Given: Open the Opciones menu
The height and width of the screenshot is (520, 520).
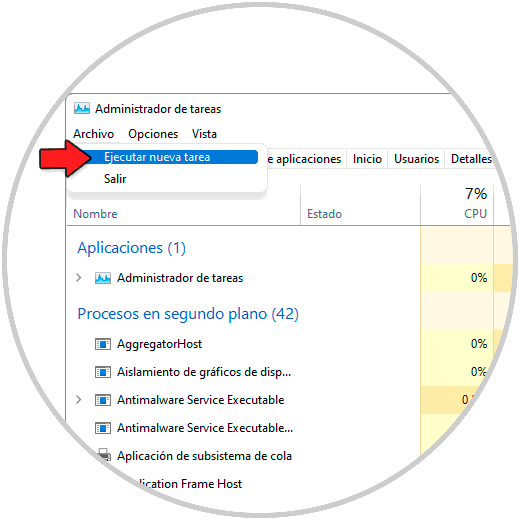Looking at the screenshot, I should 153,134.
